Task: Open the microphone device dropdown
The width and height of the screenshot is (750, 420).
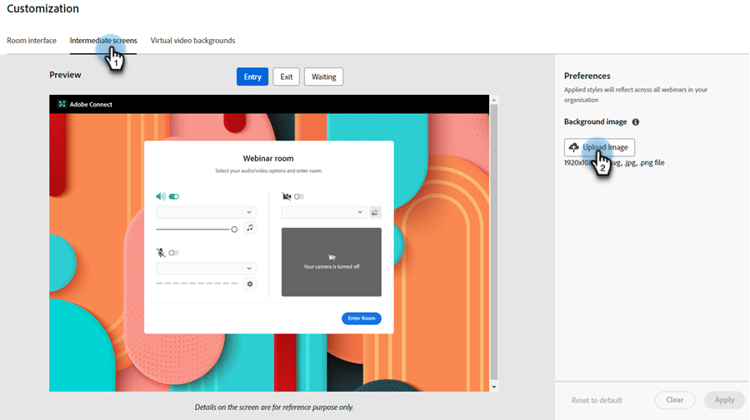Action: click(x=206, y=268)
